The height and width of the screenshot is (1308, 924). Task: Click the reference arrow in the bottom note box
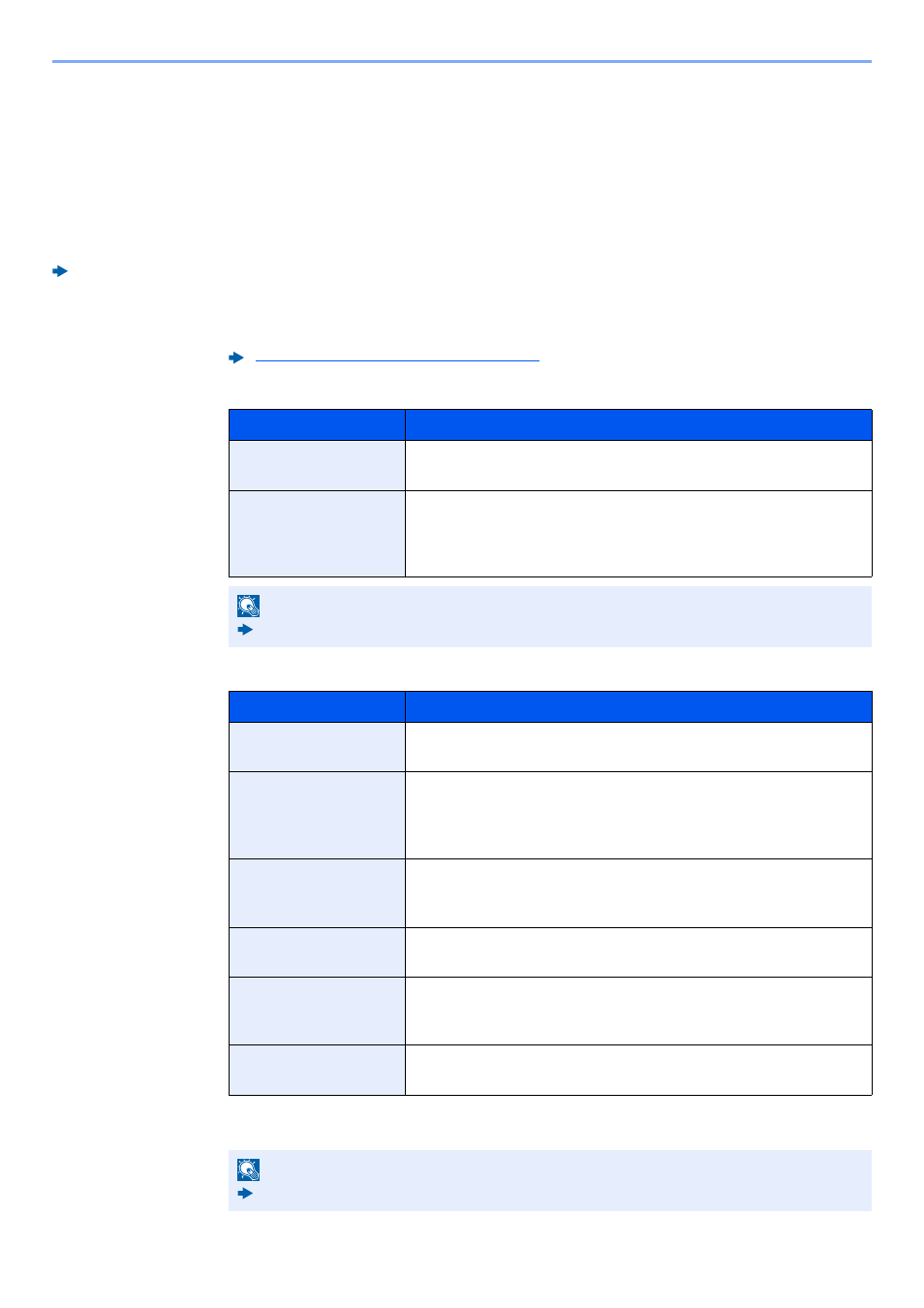pos(245,1193)
